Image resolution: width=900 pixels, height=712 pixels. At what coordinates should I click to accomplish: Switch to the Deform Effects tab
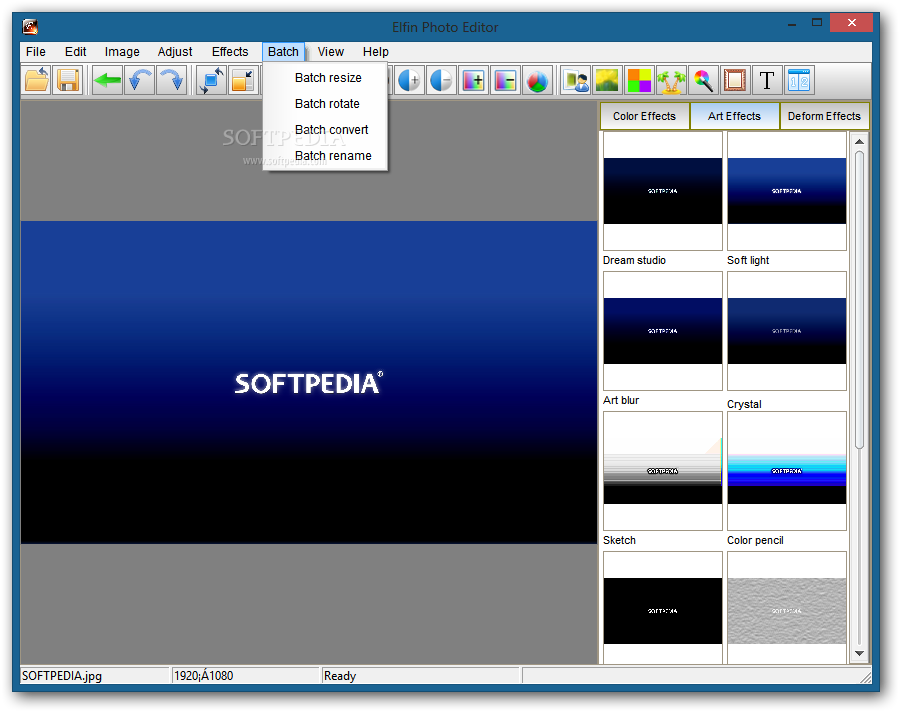click(x=824, y=116)
